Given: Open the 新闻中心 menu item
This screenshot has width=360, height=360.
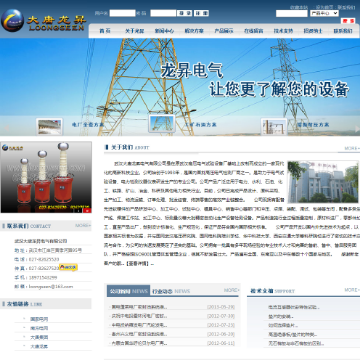Looking at the screenshot, I should 164,31.
